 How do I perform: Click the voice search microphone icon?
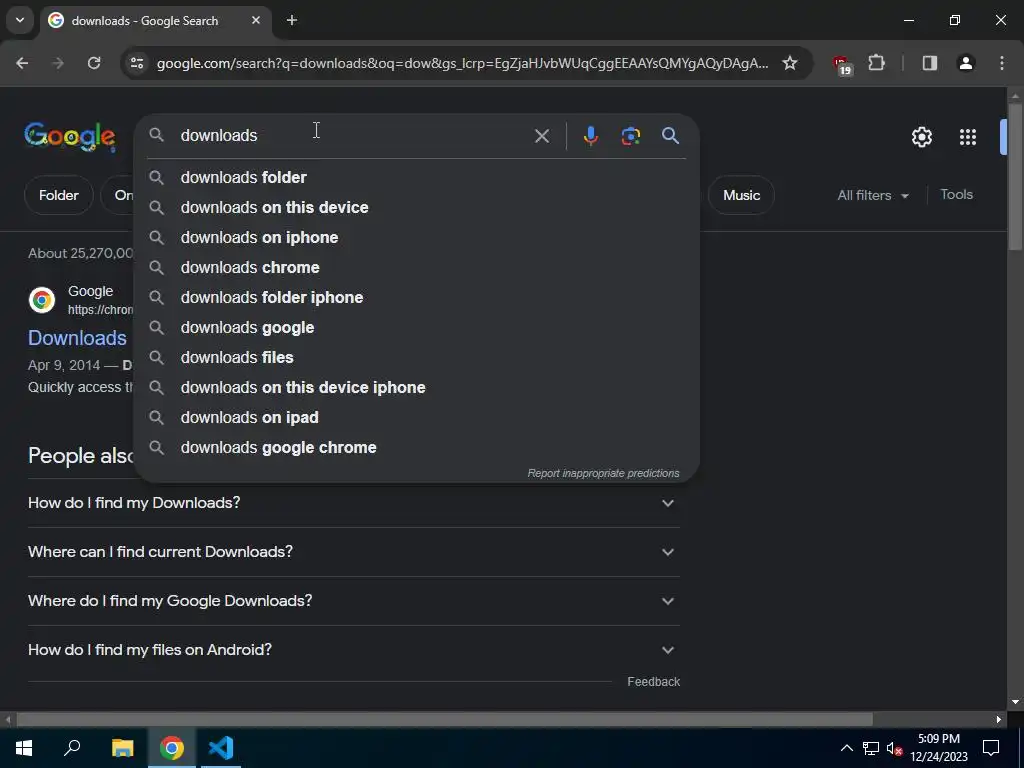(x=590, y=136)
